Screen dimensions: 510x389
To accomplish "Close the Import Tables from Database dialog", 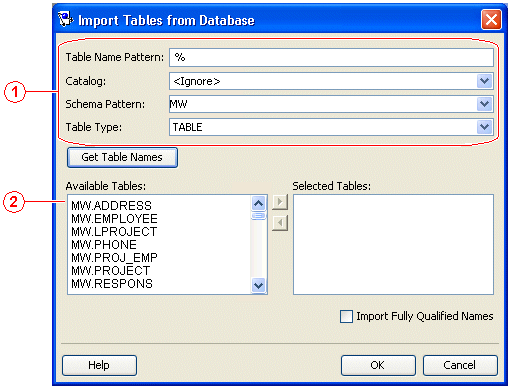I will point(491,19).
